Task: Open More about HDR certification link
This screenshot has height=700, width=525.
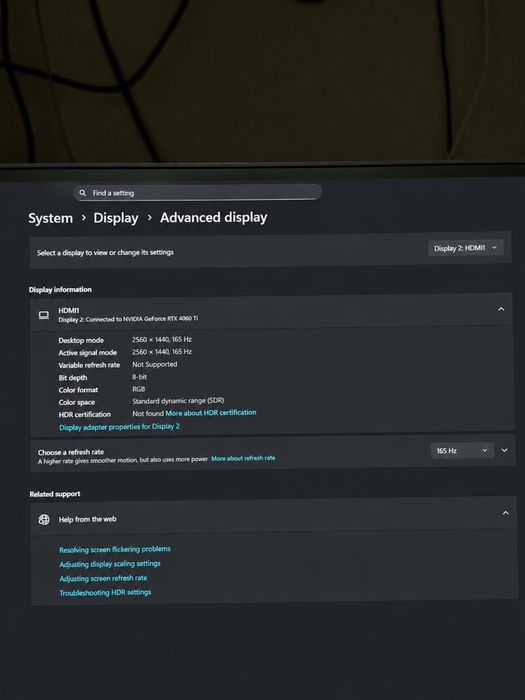Action: 211,413
